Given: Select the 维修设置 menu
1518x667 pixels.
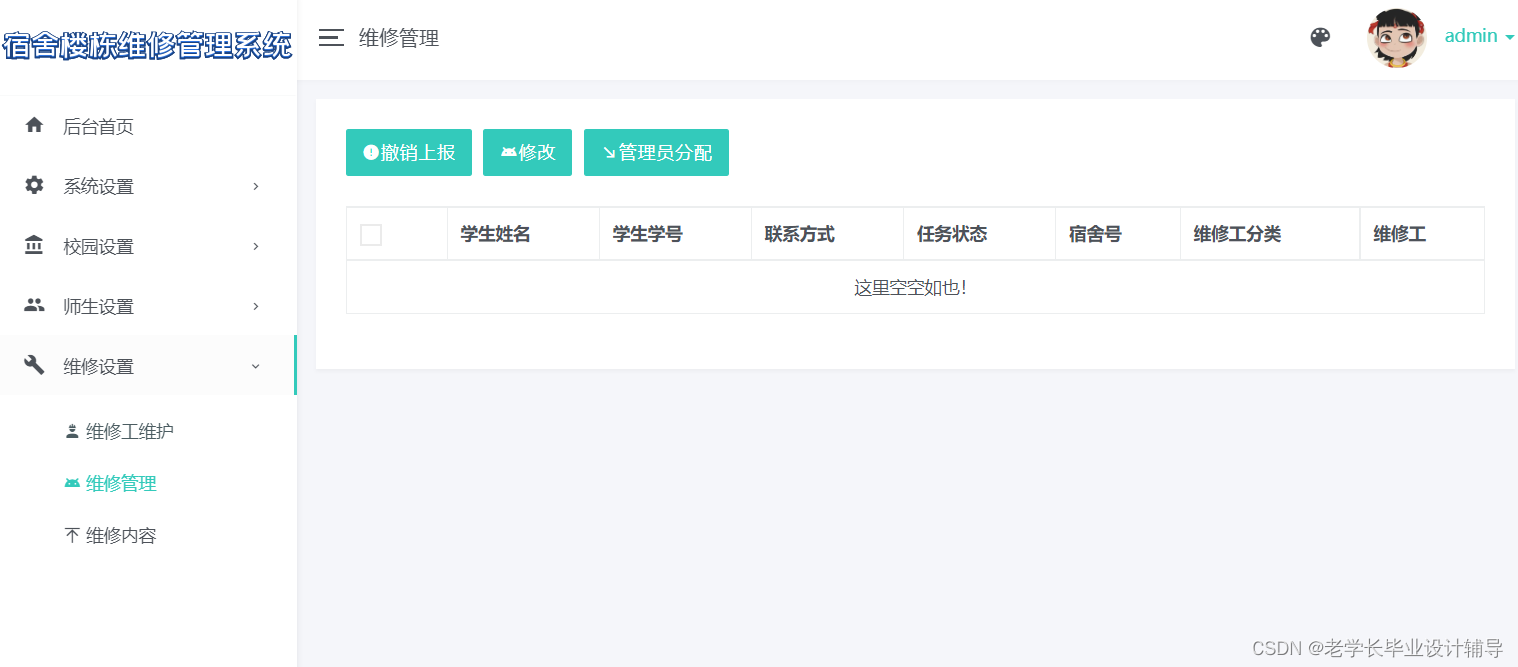Looking at the screenshot, I should point(148,366).
